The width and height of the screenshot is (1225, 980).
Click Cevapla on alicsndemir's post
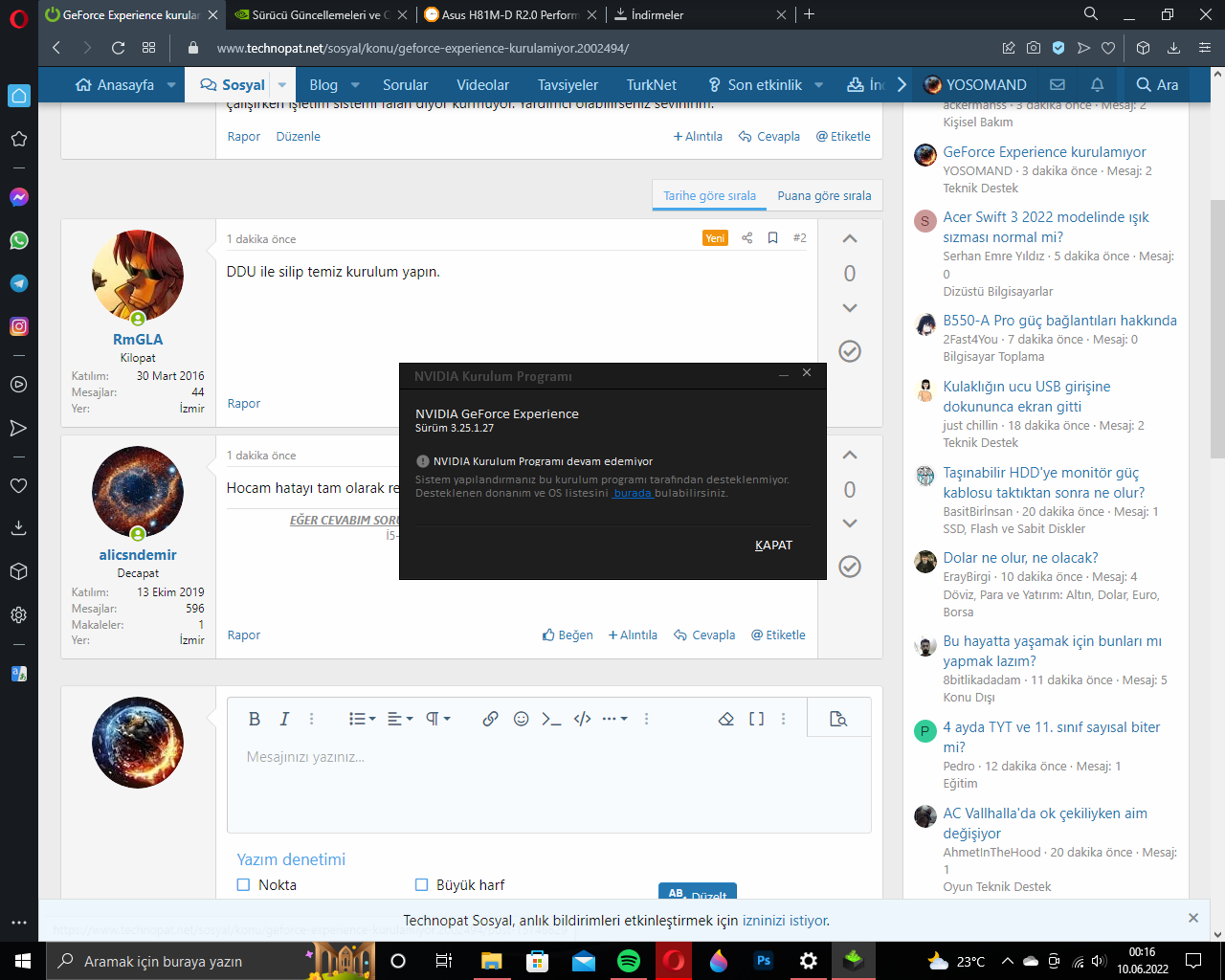point(704,635)
